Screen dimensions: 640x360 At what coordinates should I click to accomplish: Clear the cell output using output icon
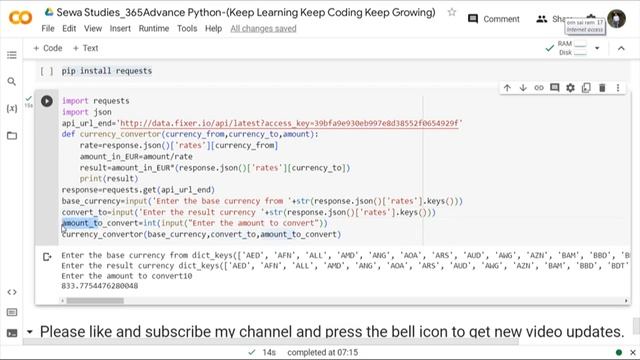47,257
